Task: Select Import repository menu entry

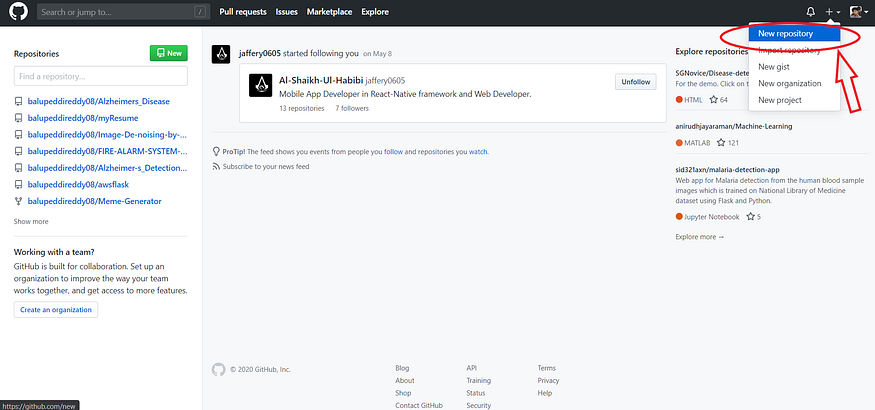Action: [794, 50]
